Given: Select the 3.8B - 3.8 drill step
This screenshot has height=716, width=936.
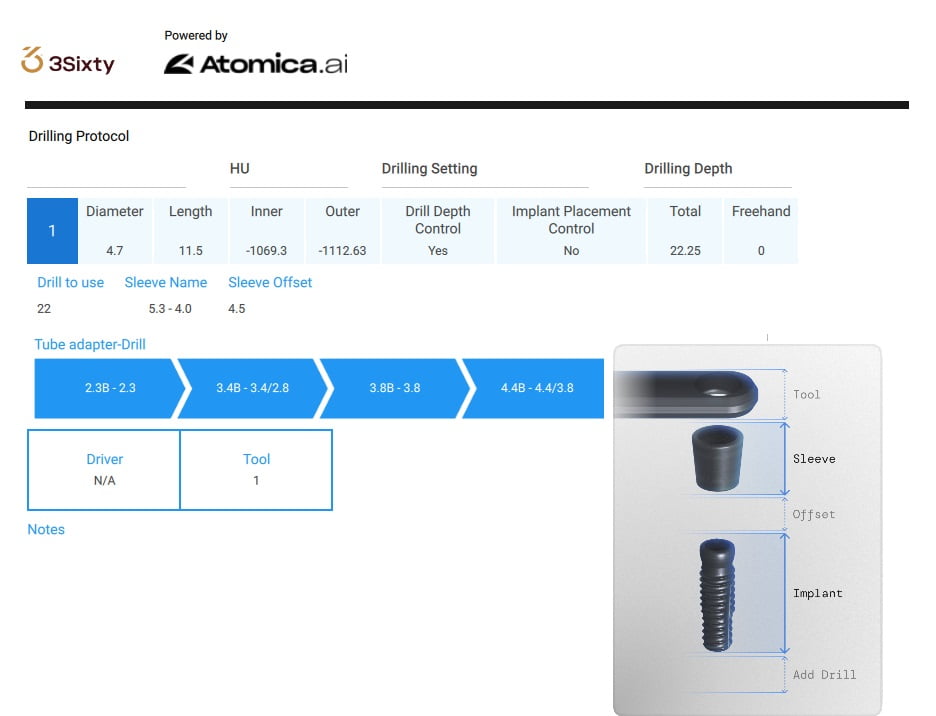Looking at the screenshot, I should coord(395,388).
